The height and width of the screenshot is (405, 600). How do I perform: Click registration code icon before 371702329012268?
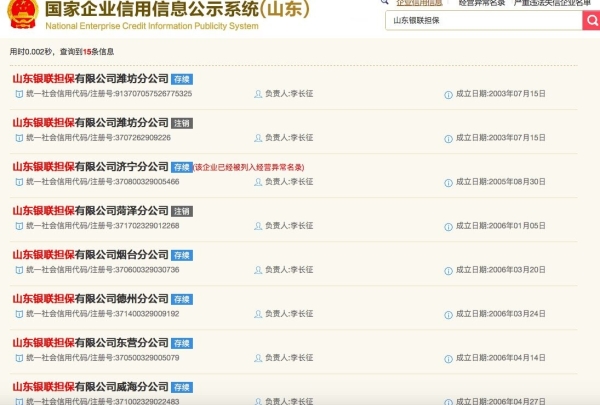point(19,226)
